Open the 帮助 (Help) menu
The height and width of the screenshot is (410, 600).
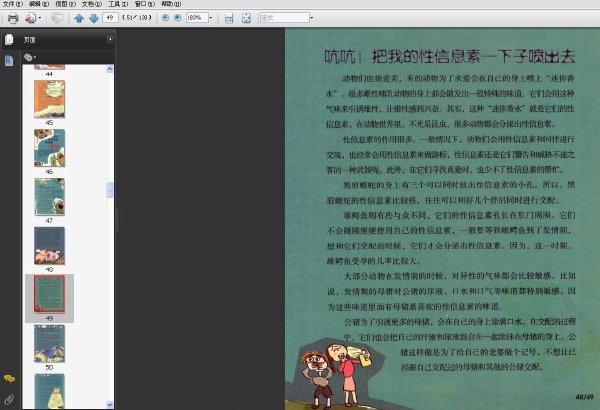[171, 4]
